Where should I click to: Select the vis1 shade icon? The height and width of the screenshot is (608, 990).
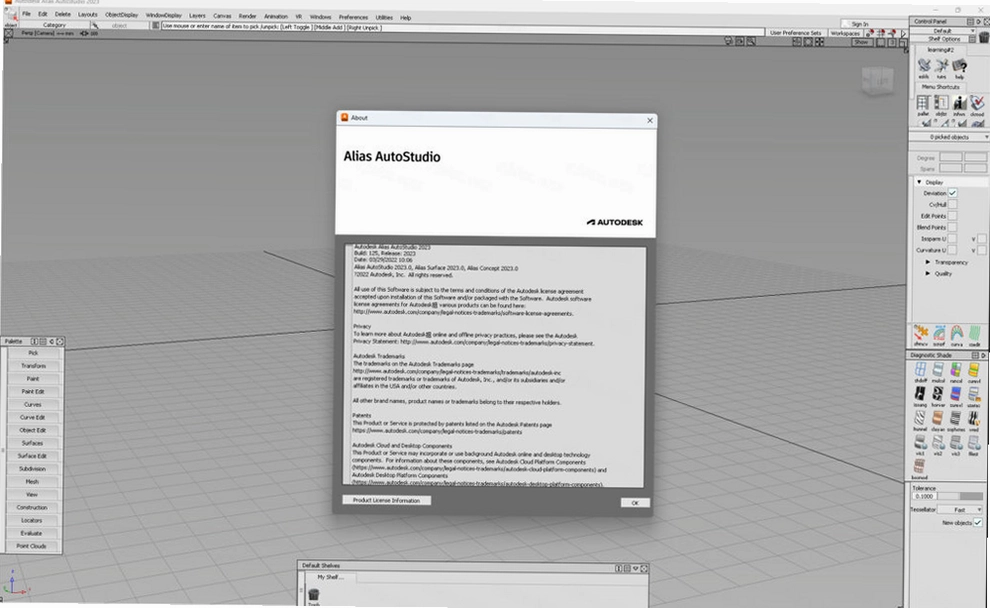point(920,446)
